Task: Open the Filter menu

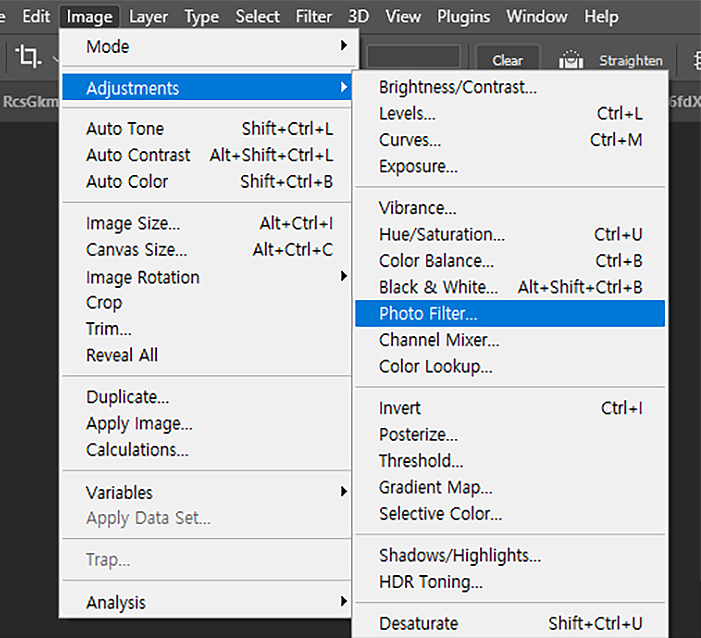Action: (x=314, y=17)
